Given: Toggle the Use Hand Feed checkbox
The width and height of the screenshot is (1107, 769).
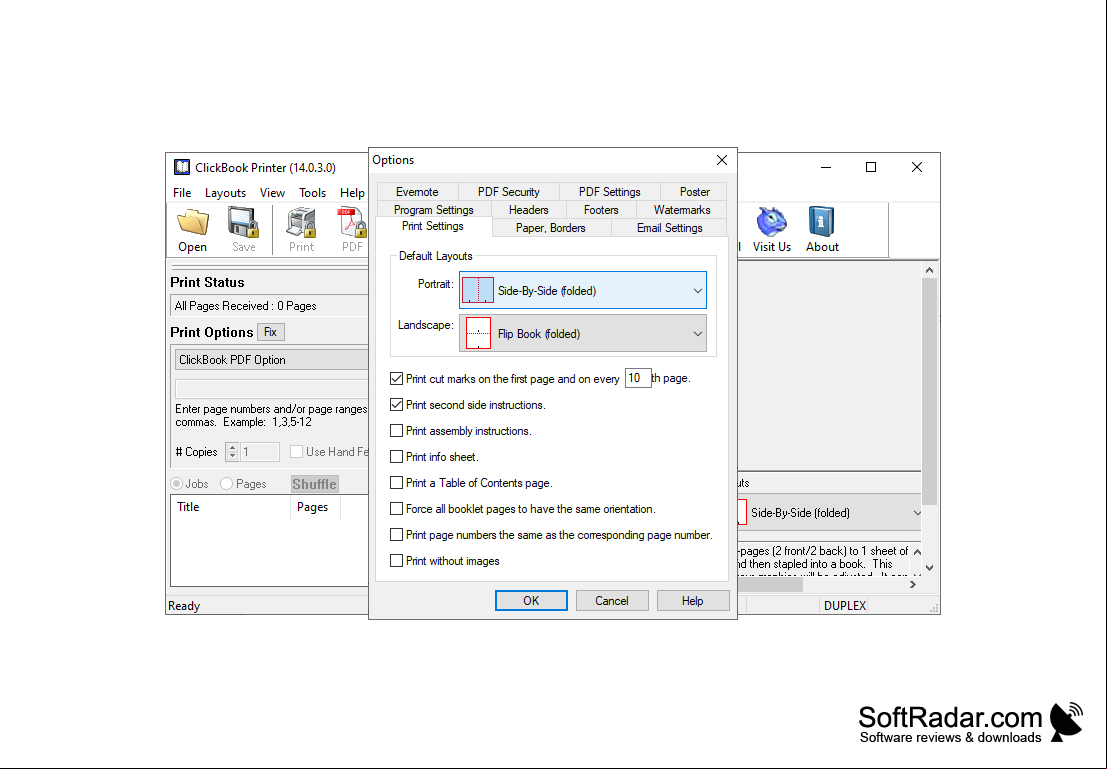Looking at the screenshot, I should (297, 451).
